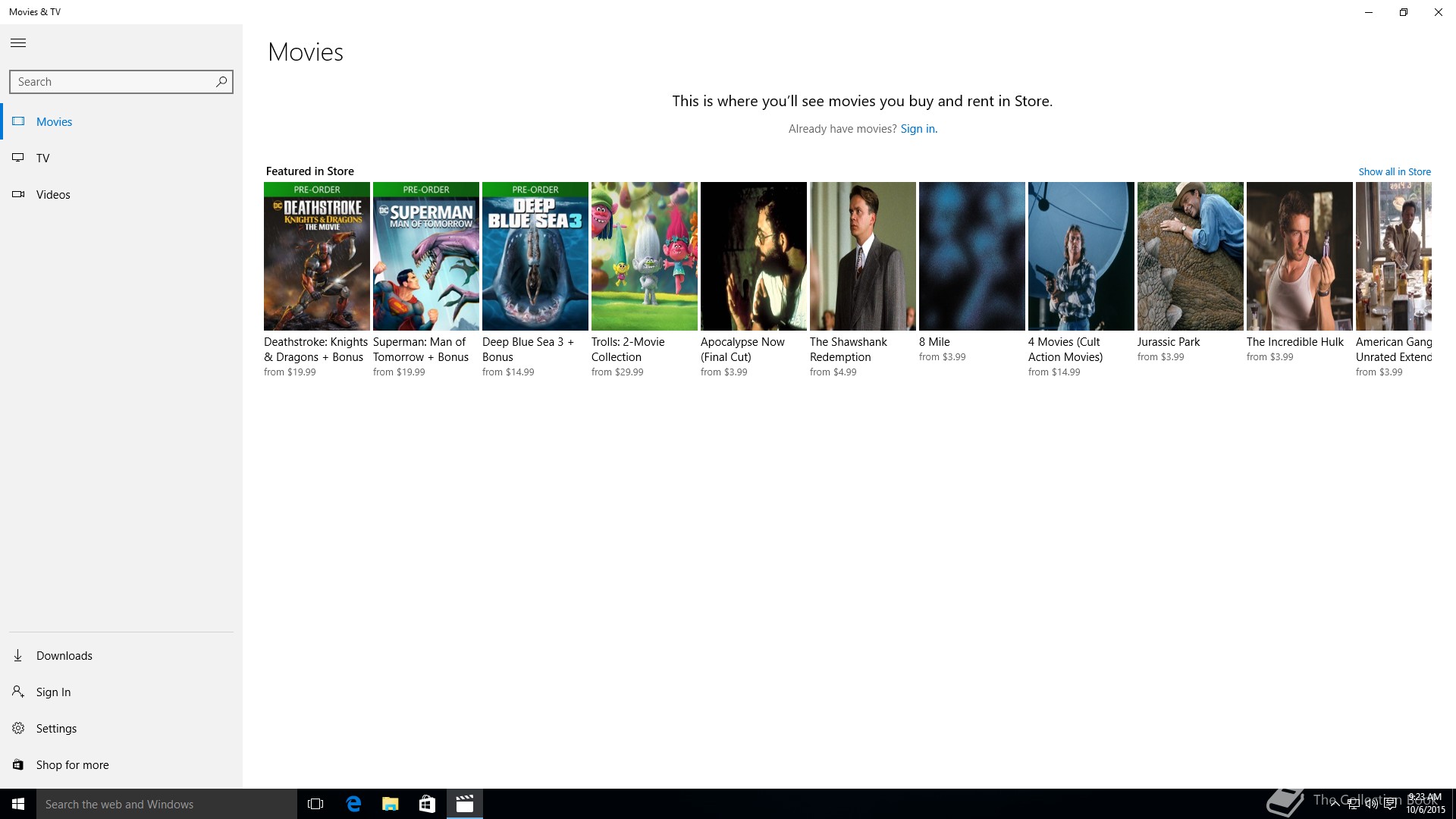This screenshot has height=819, width=1456.
Task: Open File Explorer from the taskbar
Action: (390, 804)
